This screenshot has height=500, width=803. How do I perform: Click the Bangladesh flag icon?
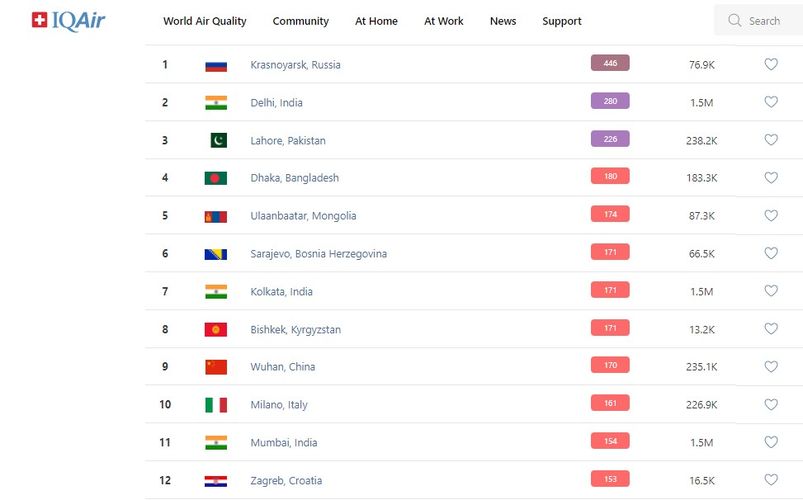click(x=216, y=178)
